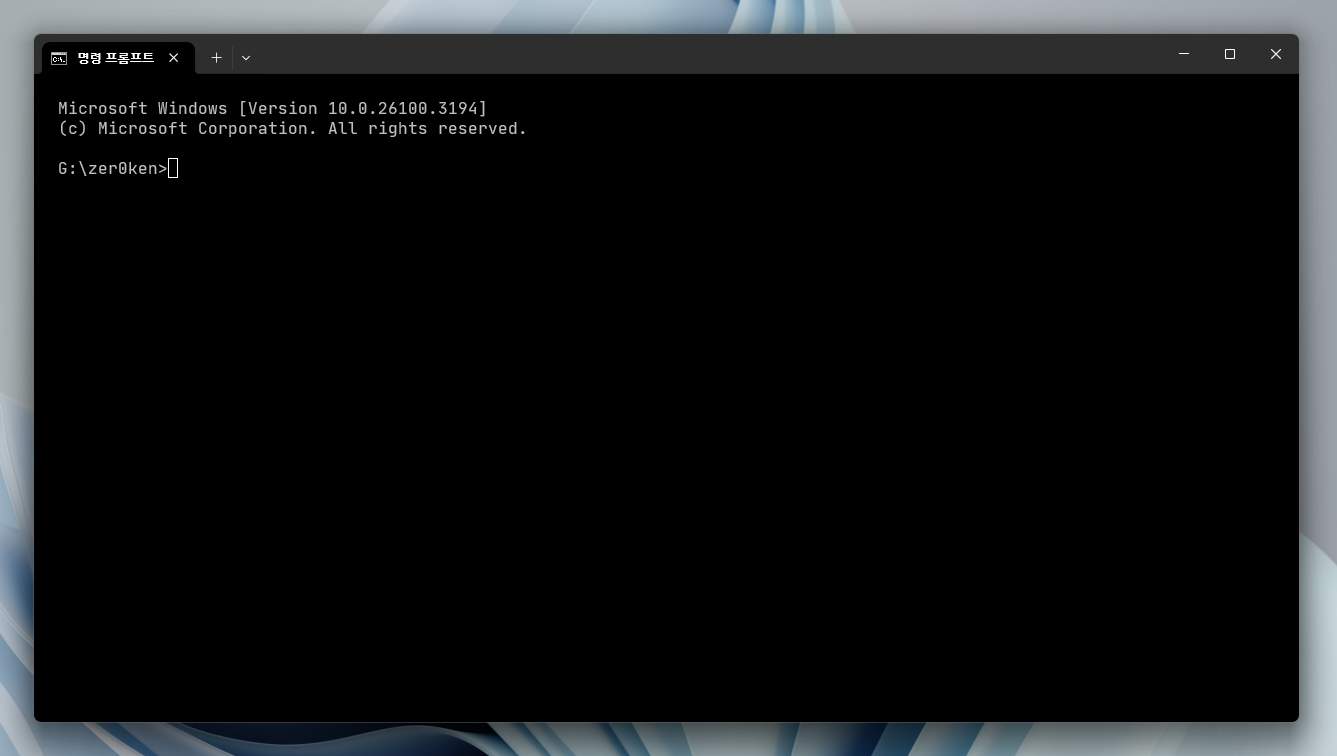Open a new tab with plus button
Screen dimensions: 1337x756
pos(216,58)
